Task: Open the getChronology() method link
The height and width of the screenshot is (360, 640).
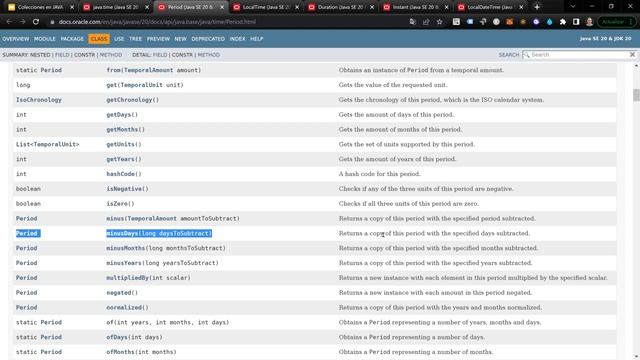Action: tap(132, 100)
